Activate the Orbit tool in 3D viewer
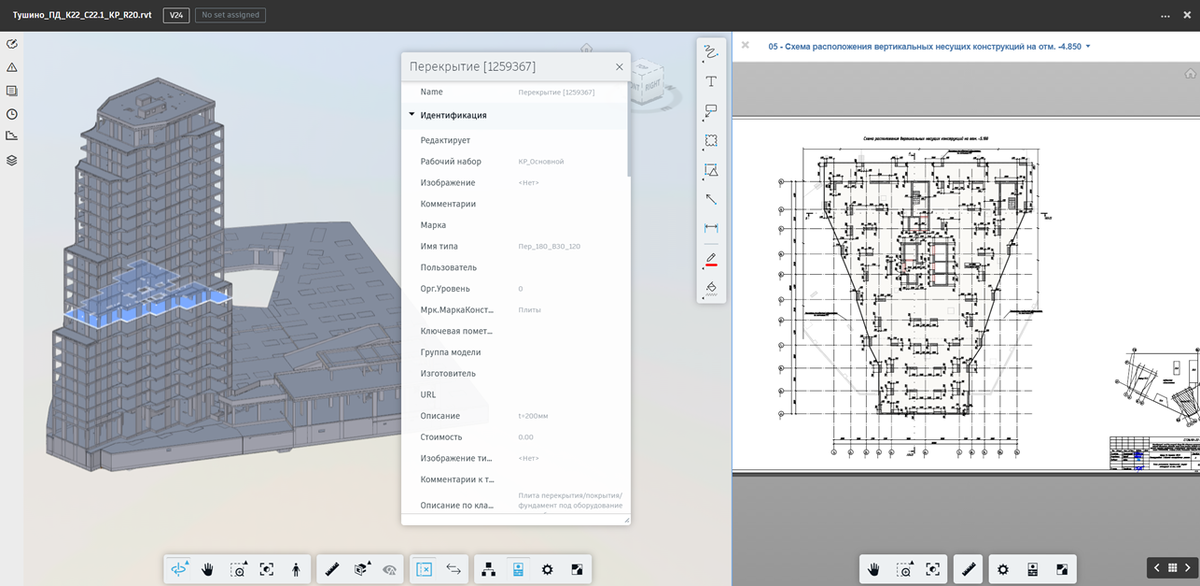This screenshot has width=1200, height=586. click(x=180, y=568)
